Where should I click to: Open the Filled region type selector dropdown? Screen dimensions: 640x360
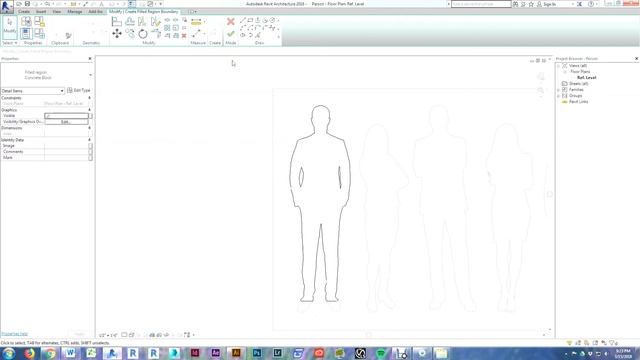(90, 75)
